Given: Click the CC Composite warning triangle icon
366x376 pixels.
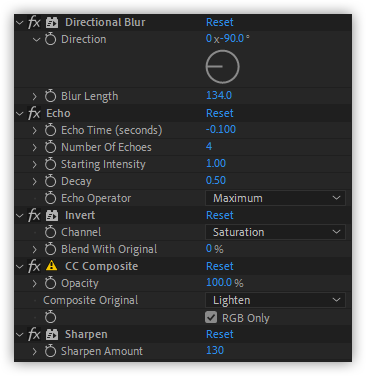Looking at the screenshot, I should (52, 266).
